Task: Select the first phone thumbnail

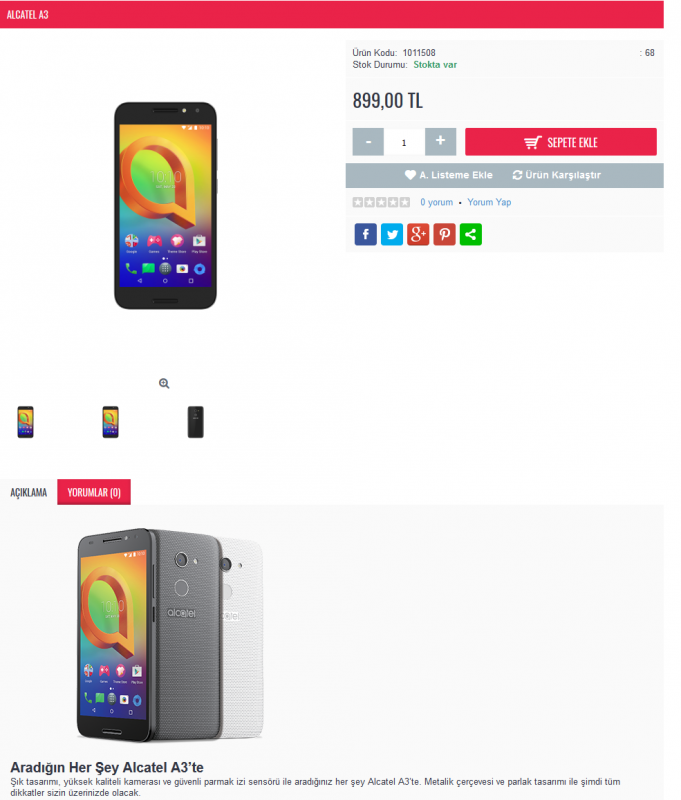Action: coord(26,422)
